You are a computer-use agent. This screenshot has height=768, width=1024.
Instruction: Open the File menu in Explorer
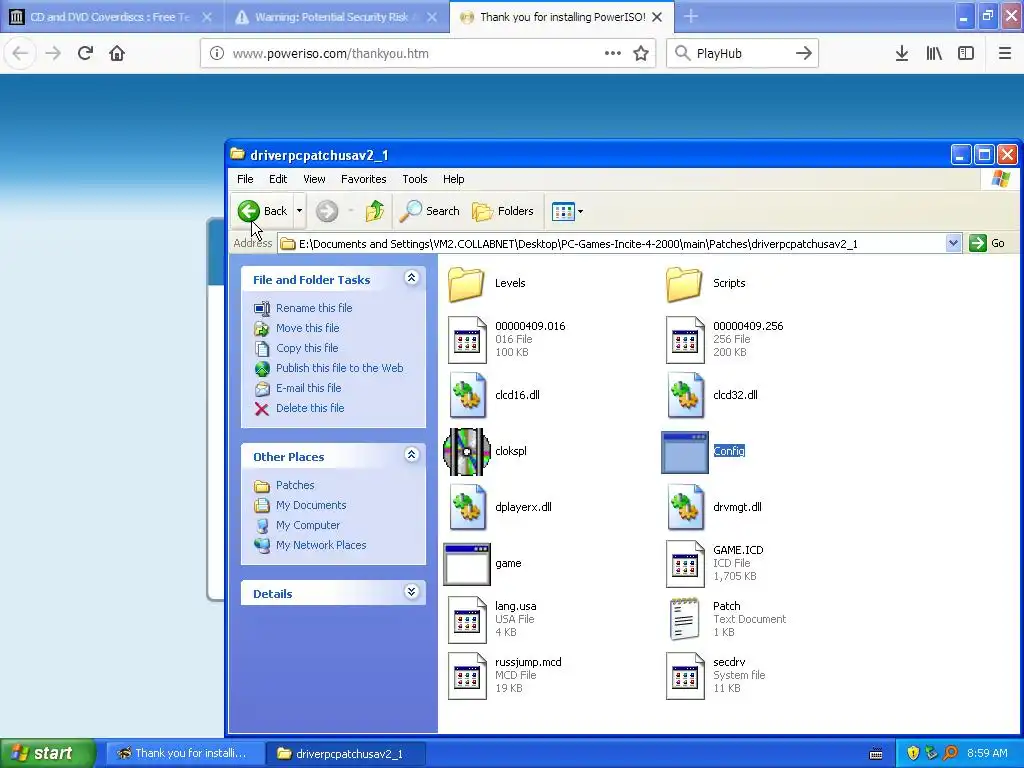click(245, 179)
